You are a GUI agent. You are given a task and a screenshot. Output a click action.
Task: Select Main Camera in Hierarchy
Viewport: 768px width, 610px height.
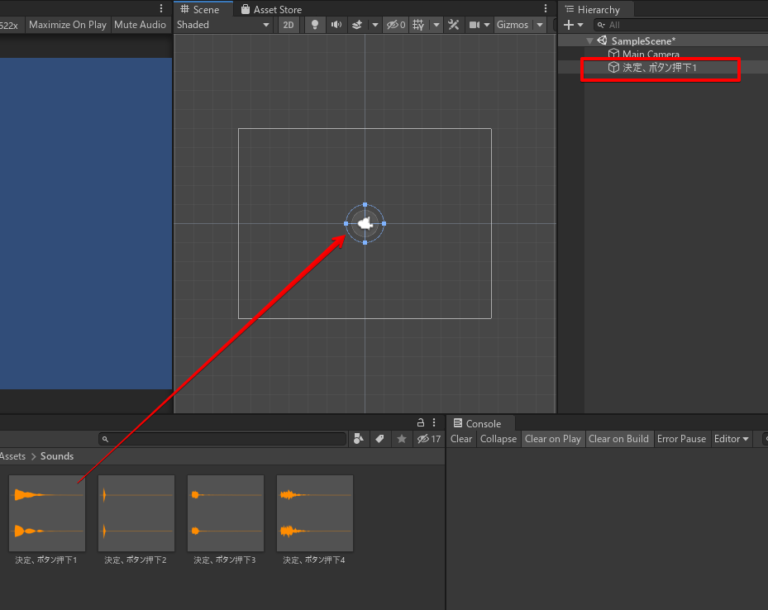click(650, 54)
